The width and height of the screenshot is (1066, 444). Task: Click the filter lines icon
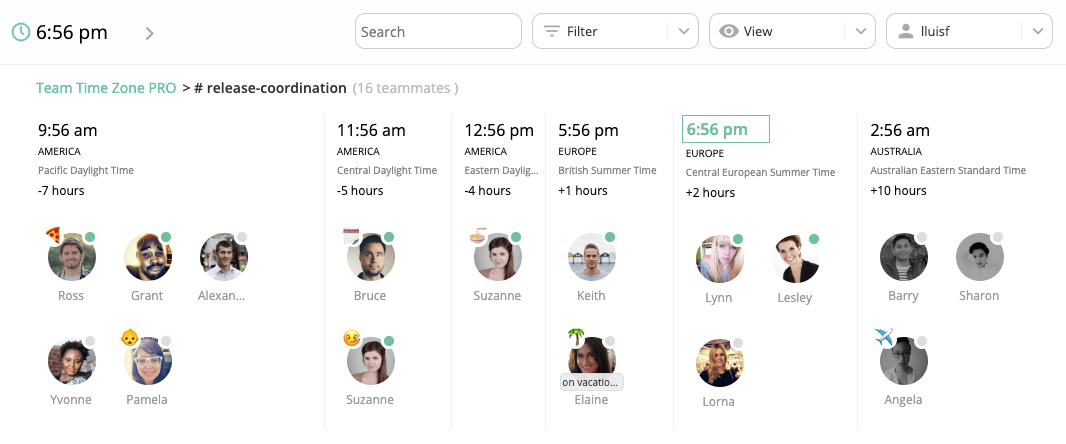[x=552, y=31]
